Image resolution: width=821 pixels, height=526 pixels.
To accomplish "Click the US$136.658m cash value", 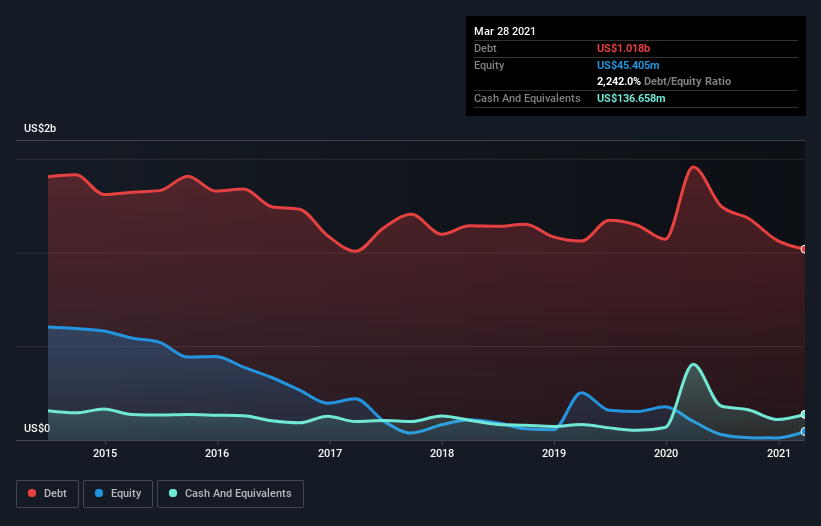I will click(631, 98).
